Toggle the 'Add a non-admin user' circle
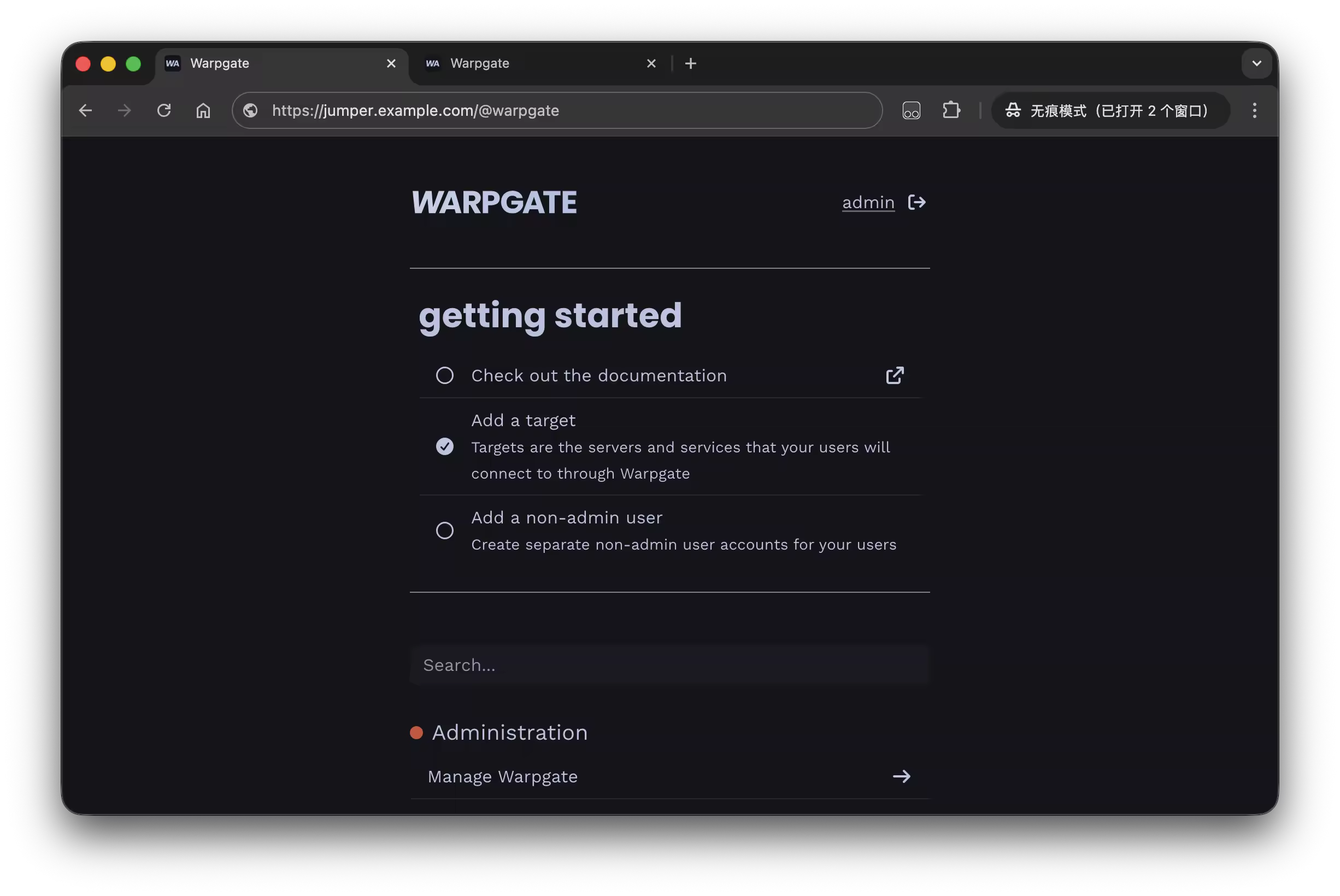 pos(444,530)
